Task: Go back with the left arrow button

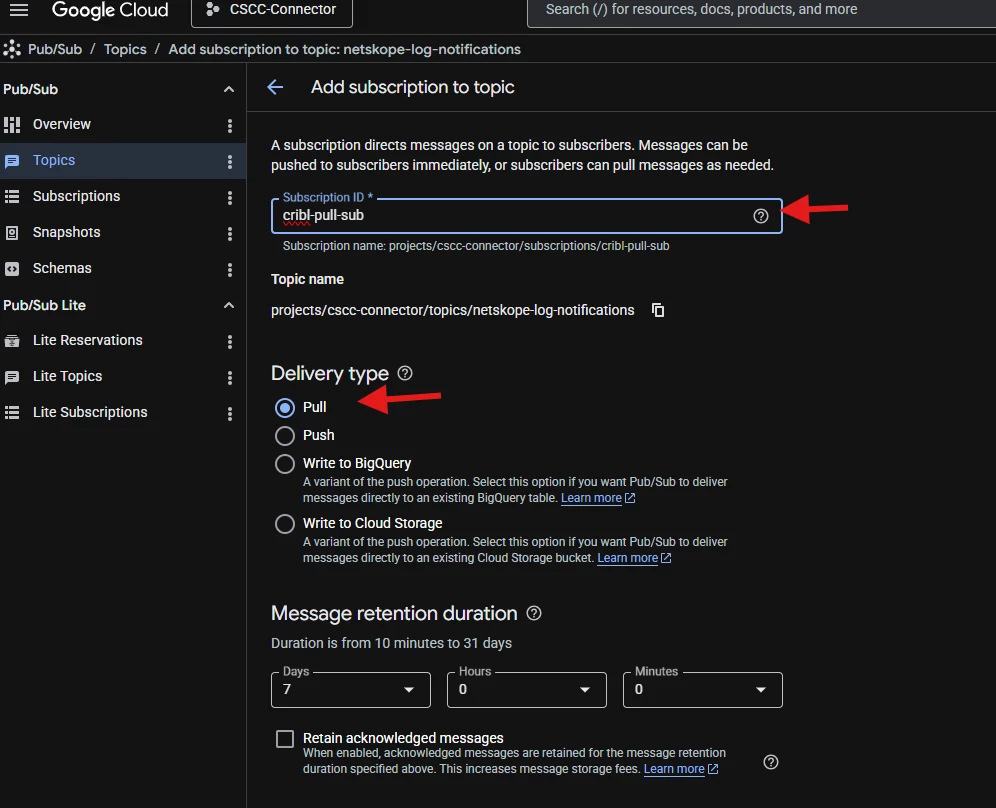Action: 275,87
